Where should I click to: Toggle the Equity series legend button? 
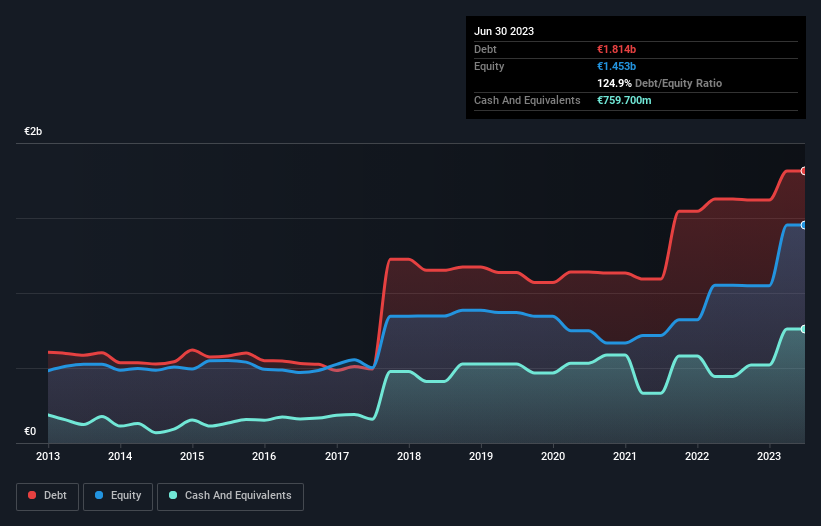coord(118,496)
